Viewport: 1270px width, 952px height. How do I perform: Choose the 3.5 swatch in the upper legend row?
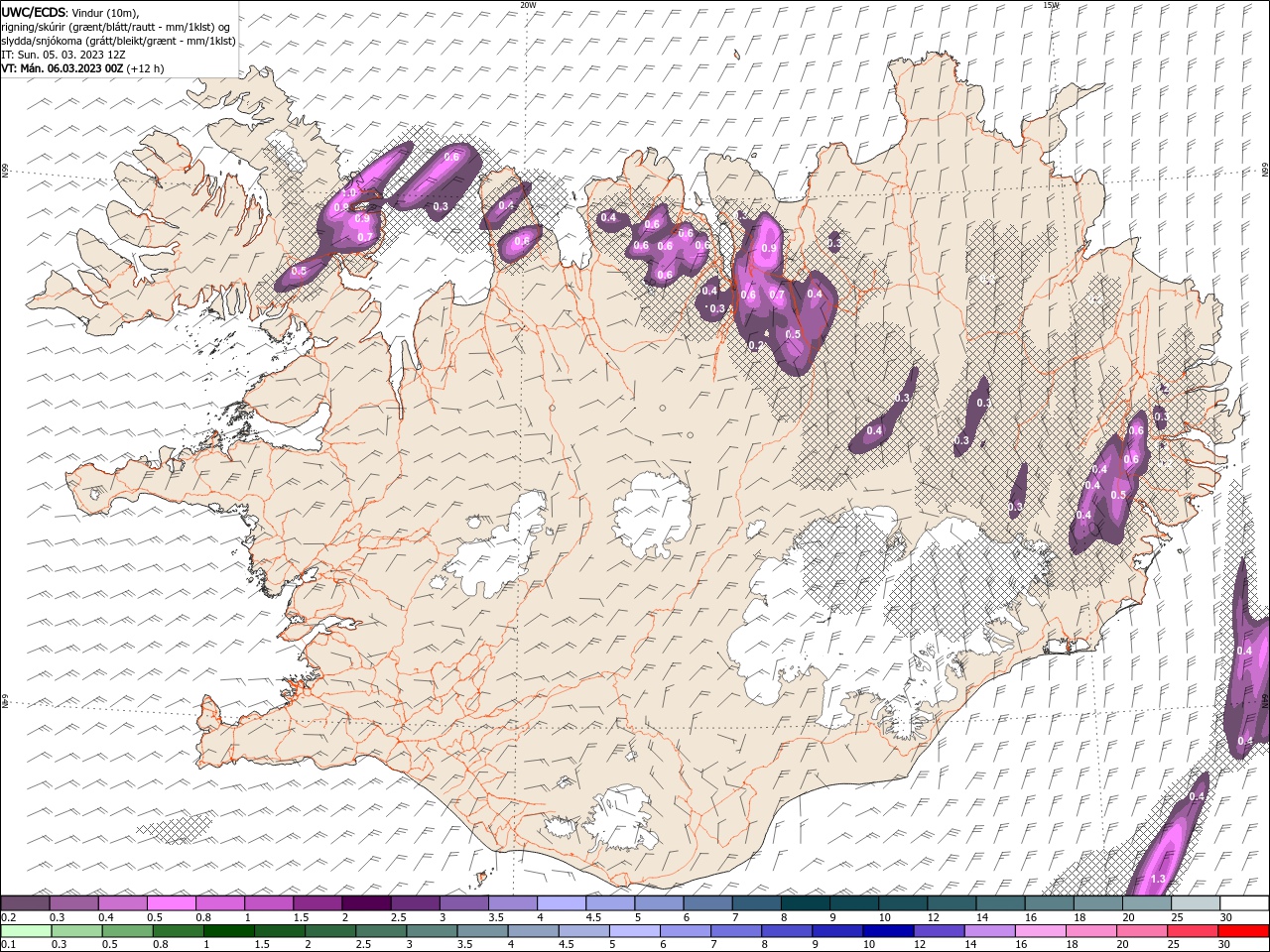512,903
